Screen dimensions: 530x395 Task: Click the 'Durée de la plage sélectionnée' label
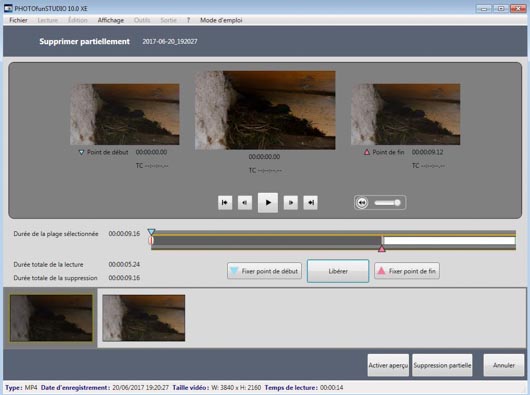(x=56, y=234)
